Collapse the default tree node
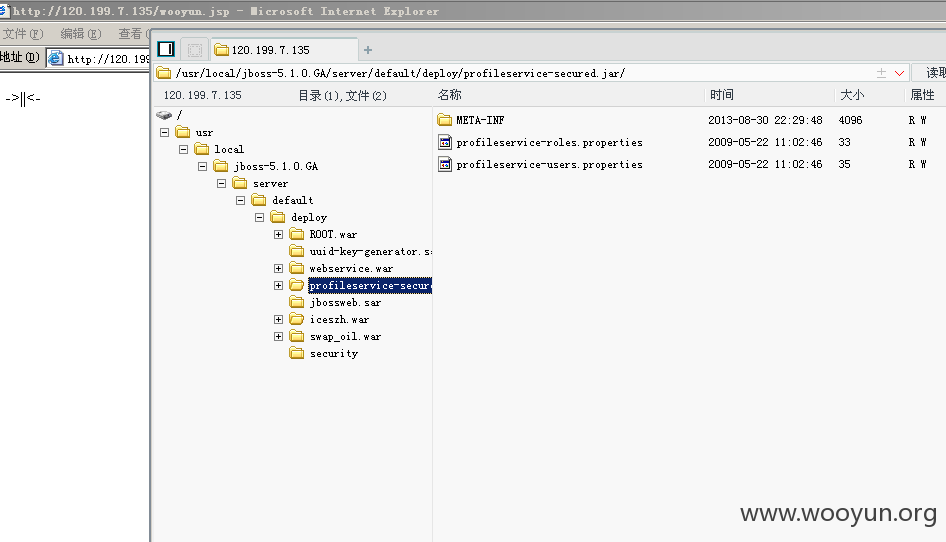 [240, 200]
